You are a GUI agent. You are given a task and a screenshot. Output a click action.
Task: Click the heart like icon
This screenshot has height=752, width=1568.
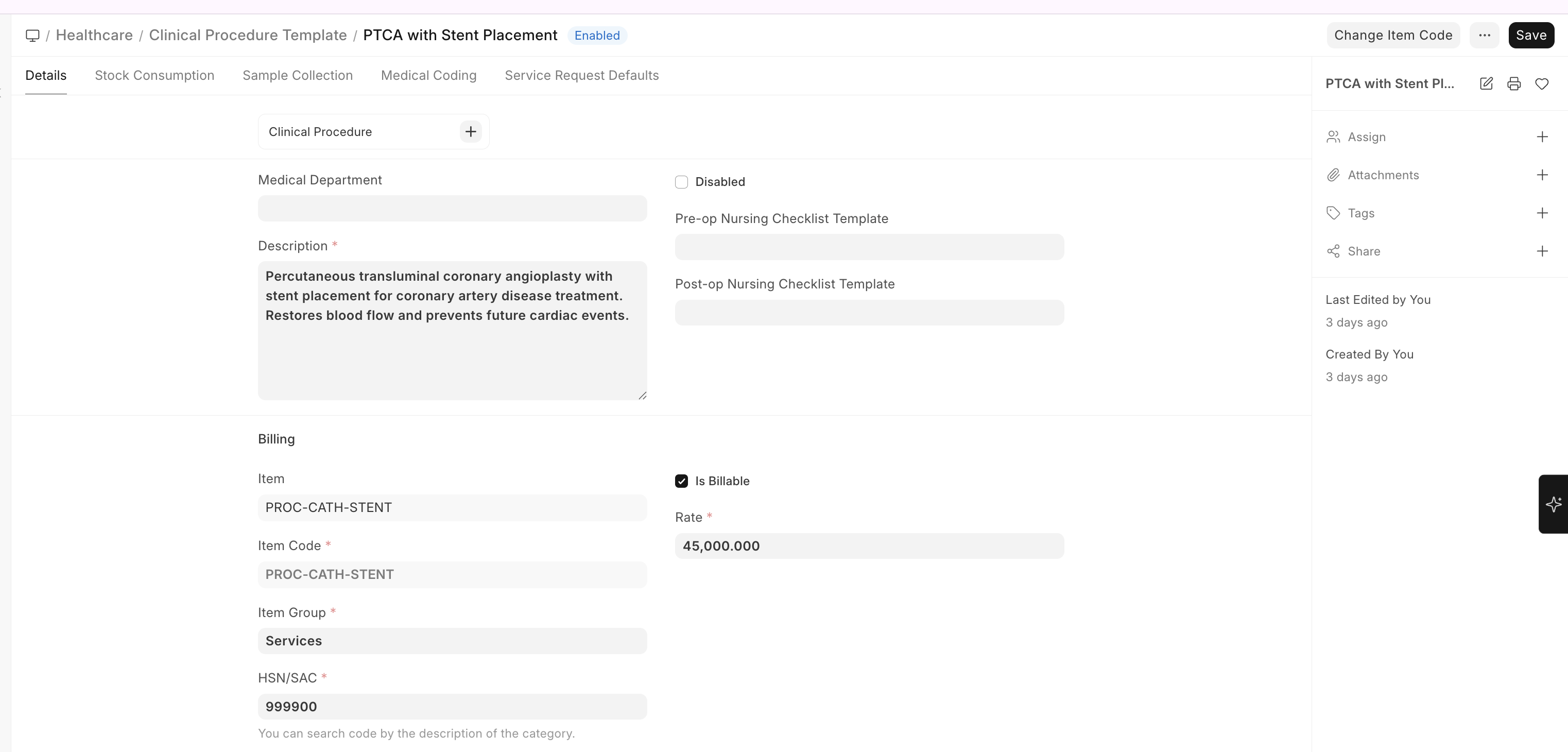point(1542,84)
